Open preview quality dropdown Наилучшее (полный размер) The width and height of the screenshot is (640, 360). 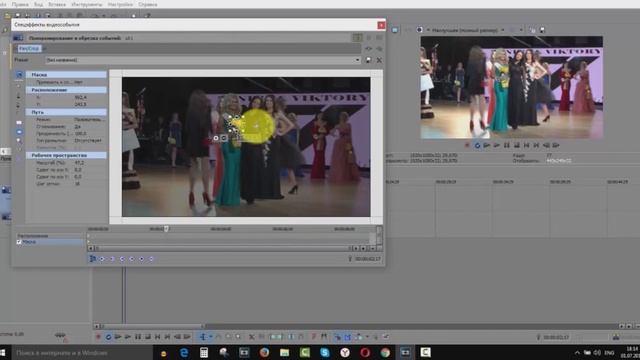[x=467, y=30]
